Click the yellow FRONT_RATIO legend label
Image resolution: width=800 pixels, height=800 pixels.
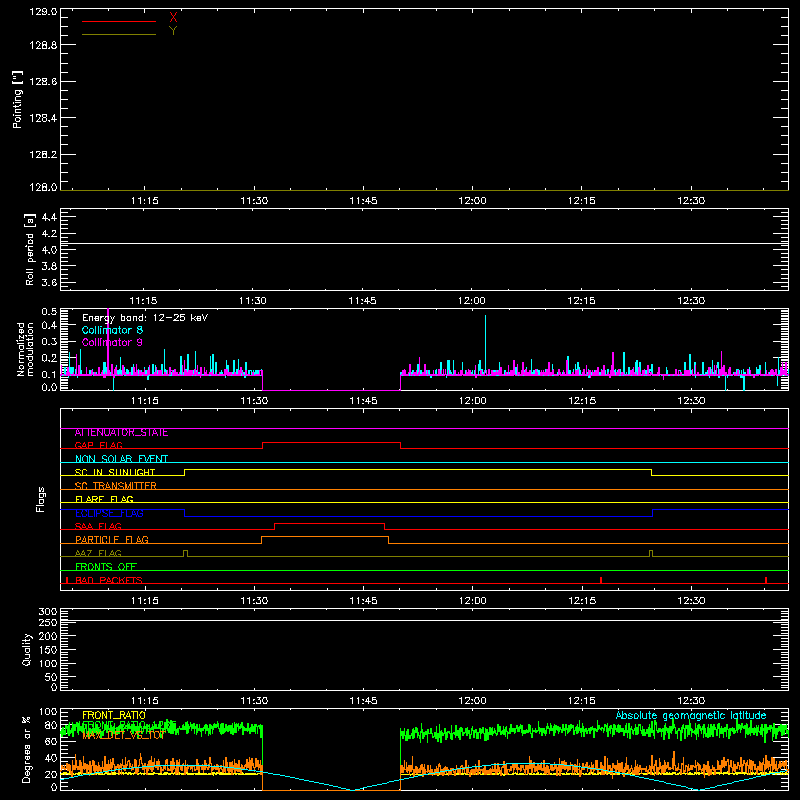click(114, 715)
